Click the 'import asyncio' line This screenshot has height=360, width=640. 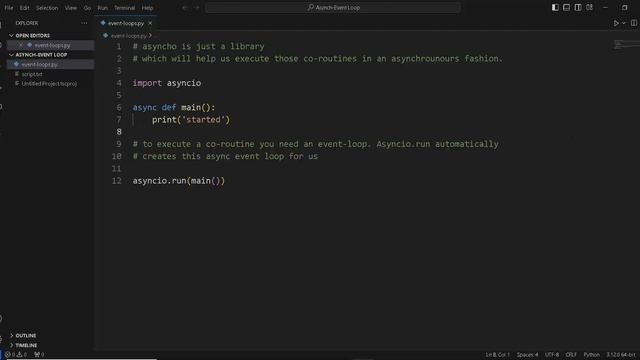pos(167,83)
